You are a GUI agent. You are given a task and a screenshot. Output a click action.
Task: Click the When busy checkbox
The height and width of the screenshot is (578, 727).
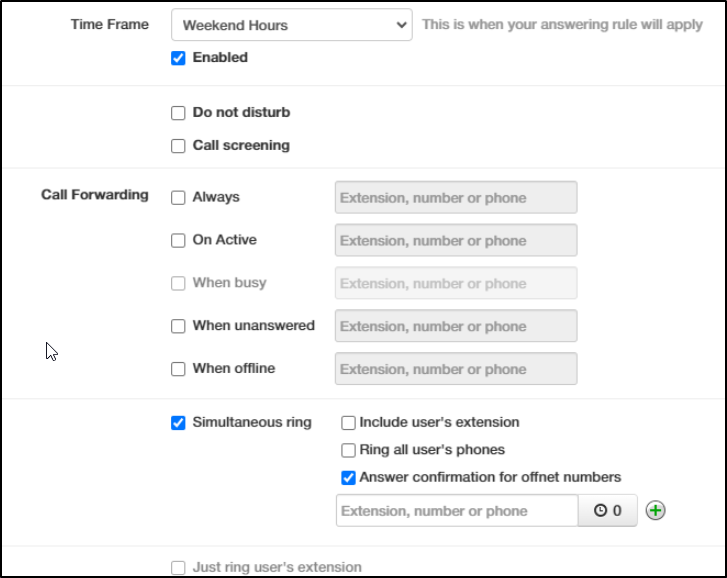pyautogui.click(x=179, y=284)
